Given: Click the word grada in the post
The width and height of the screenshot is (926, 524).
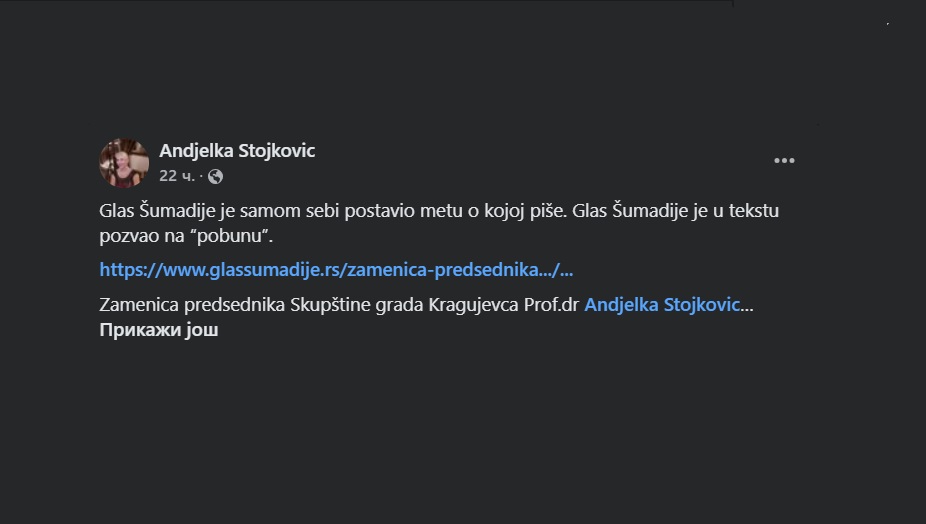Looking at the screenshot, I should (x=393, y=305).
